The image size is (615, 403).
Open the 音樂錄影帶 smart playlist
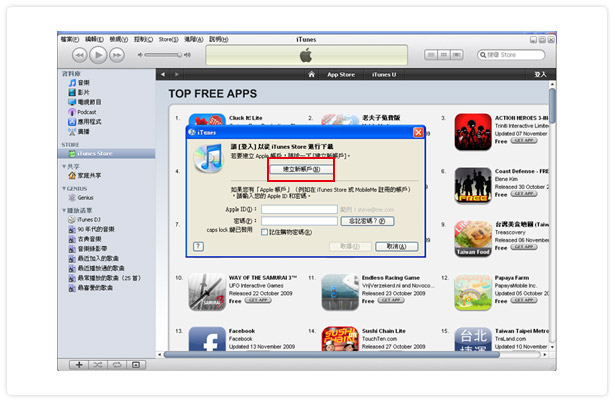coord(87,249)
